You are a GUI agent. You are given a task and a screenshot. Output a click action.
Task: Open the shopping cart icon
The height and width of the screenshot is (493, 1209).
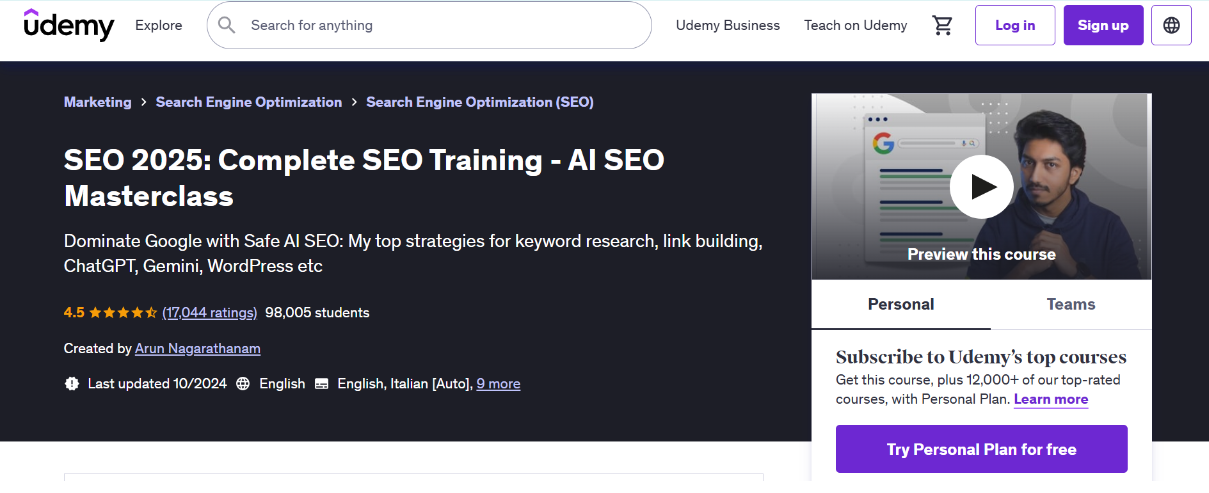pos(942,25)
